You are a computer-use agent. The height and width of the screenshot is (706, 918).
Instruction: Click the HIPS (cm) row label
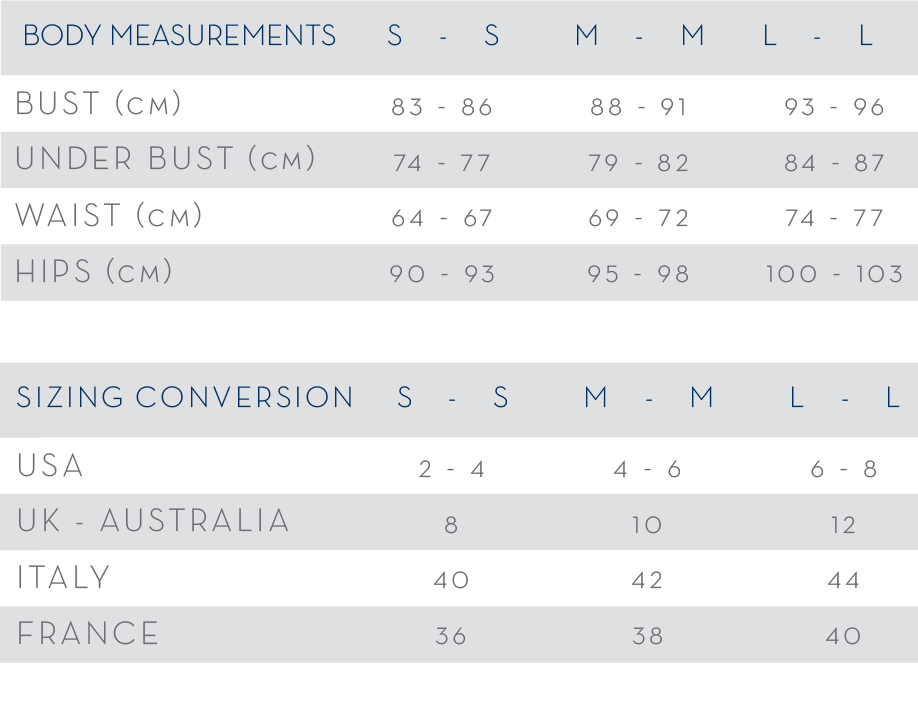click(x=94, y=271)
